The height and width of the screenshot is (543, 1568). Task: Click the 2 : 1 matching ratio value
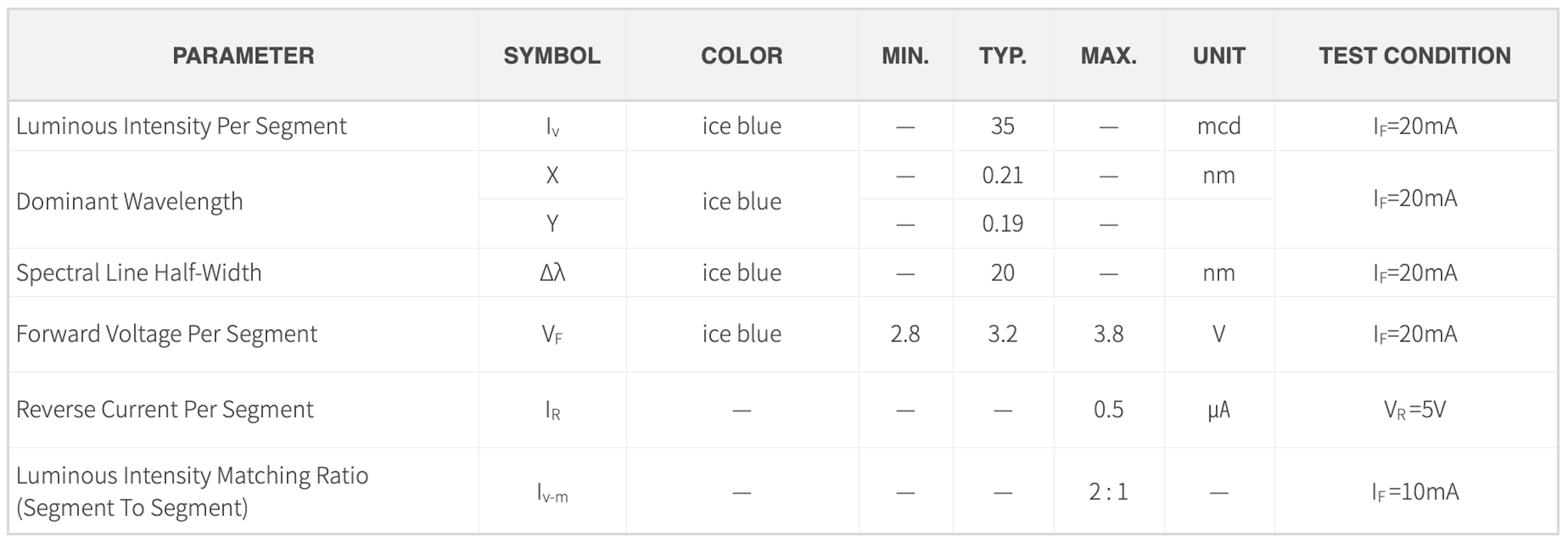1108,491
